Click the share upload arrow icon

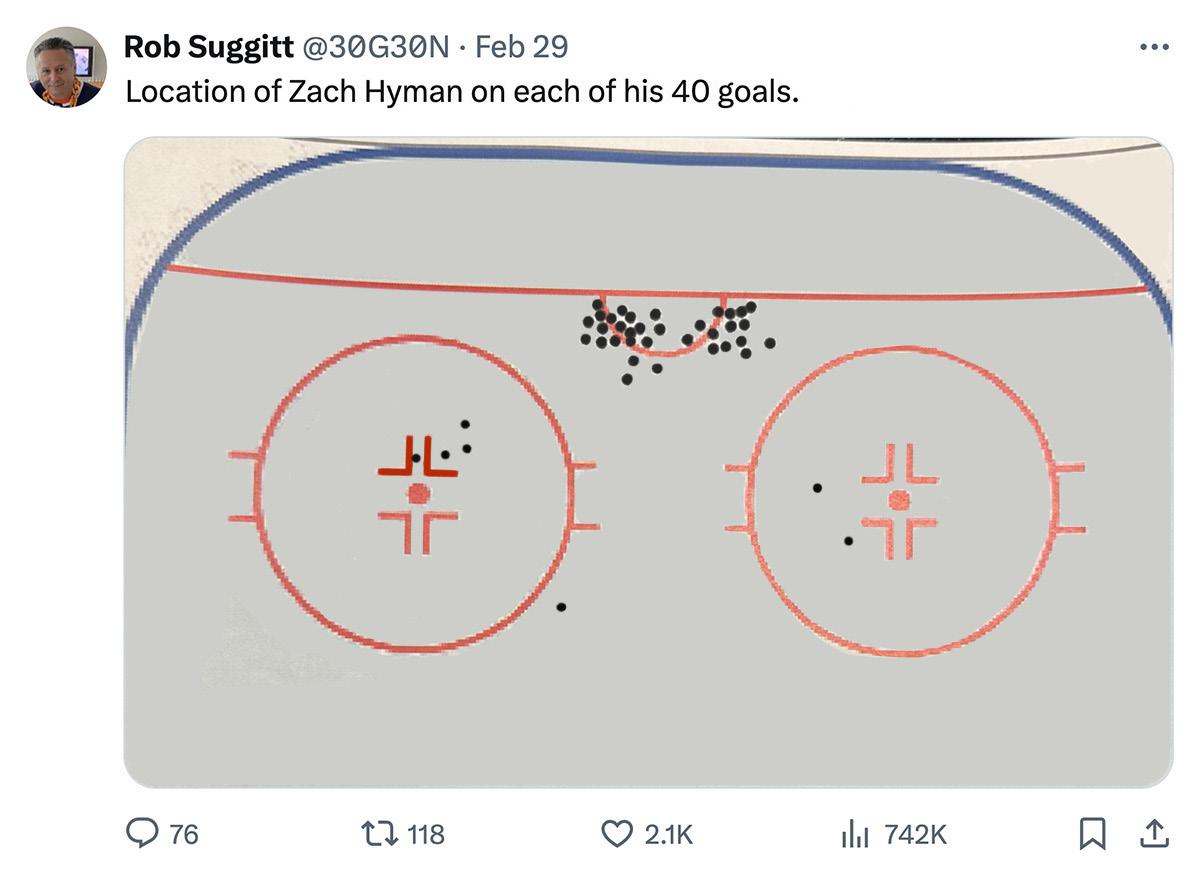coord(1153,833)
